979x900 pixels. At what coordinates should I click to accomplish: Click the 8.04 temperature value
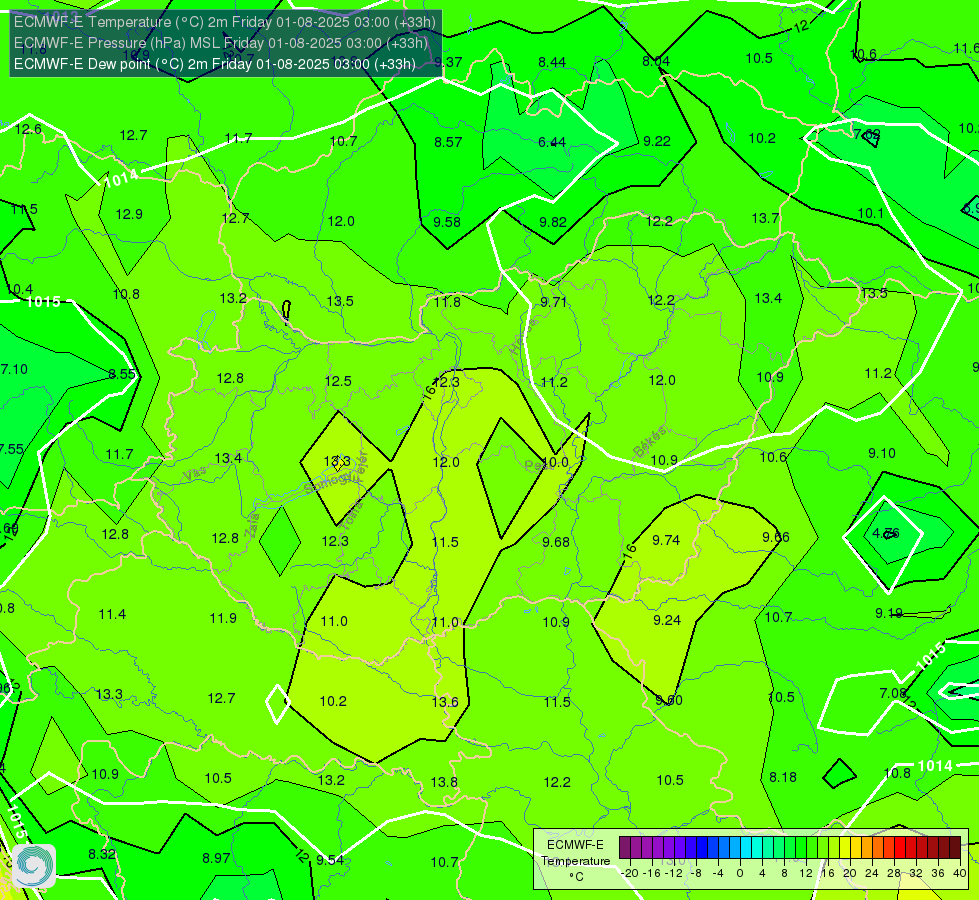656,61
